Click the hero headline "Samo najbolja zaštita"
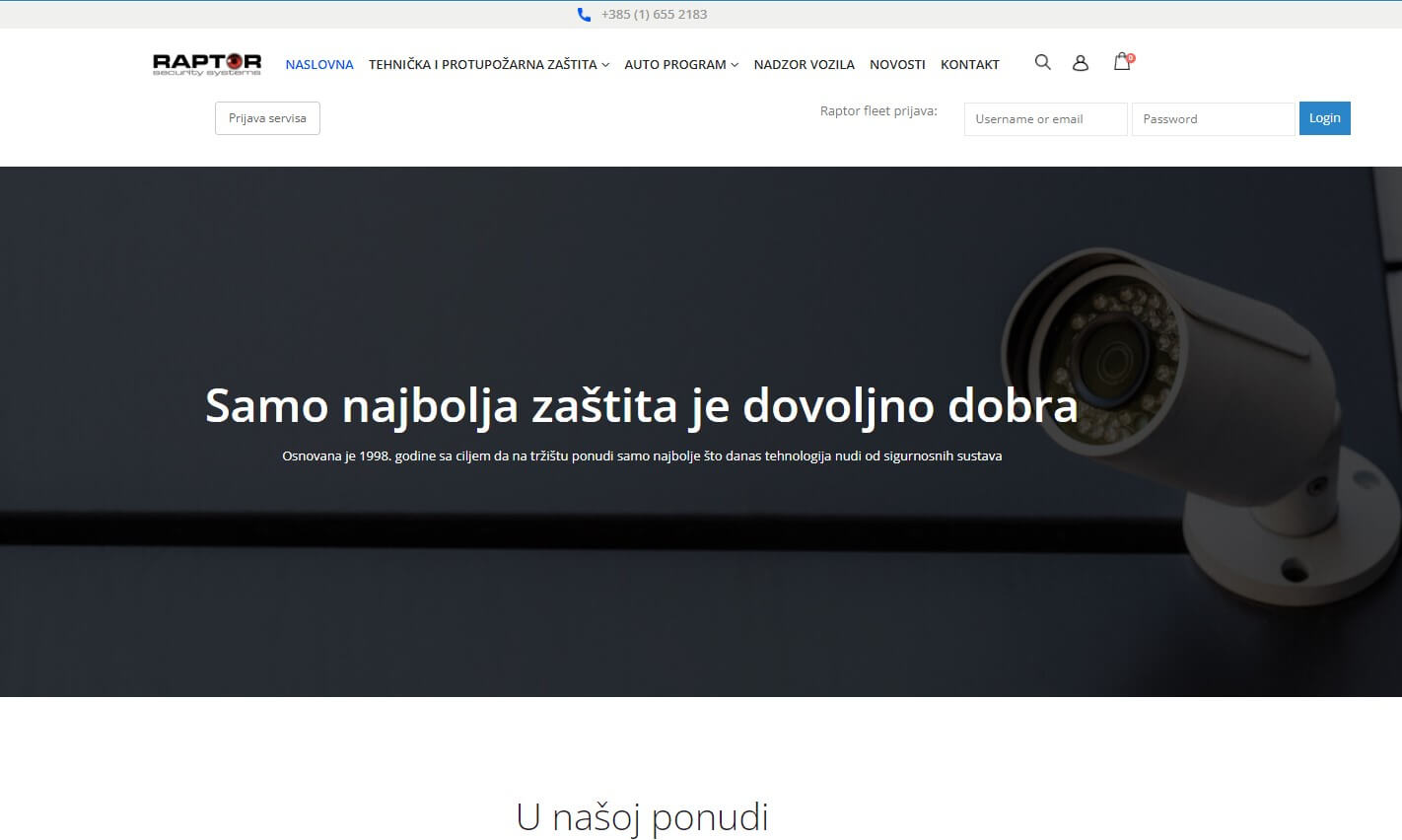This screenshot has height=840, width=1402. click(x=641, y=405)
